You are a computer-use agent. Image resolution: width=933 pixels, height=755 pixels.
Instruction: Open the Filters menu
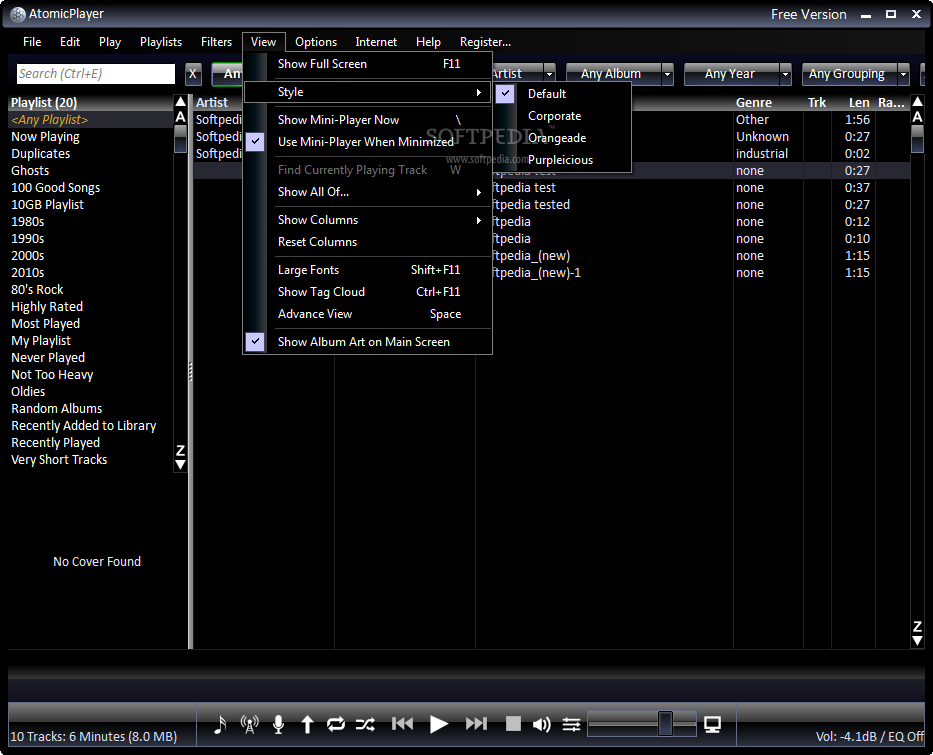tap(216, 42)
